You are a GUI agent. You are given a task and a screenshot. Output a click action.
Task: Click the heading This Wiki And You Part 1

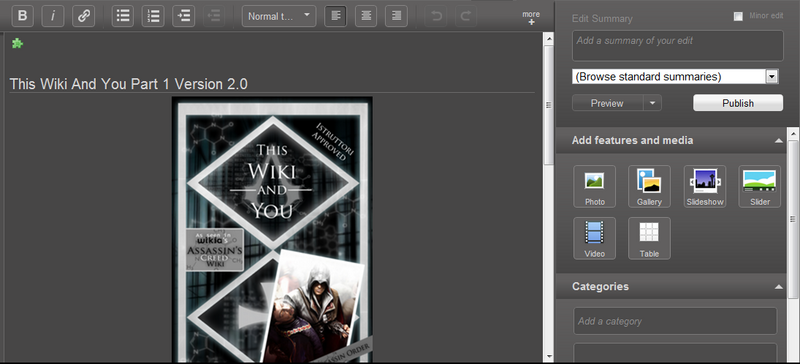click(x=129, y=84)
